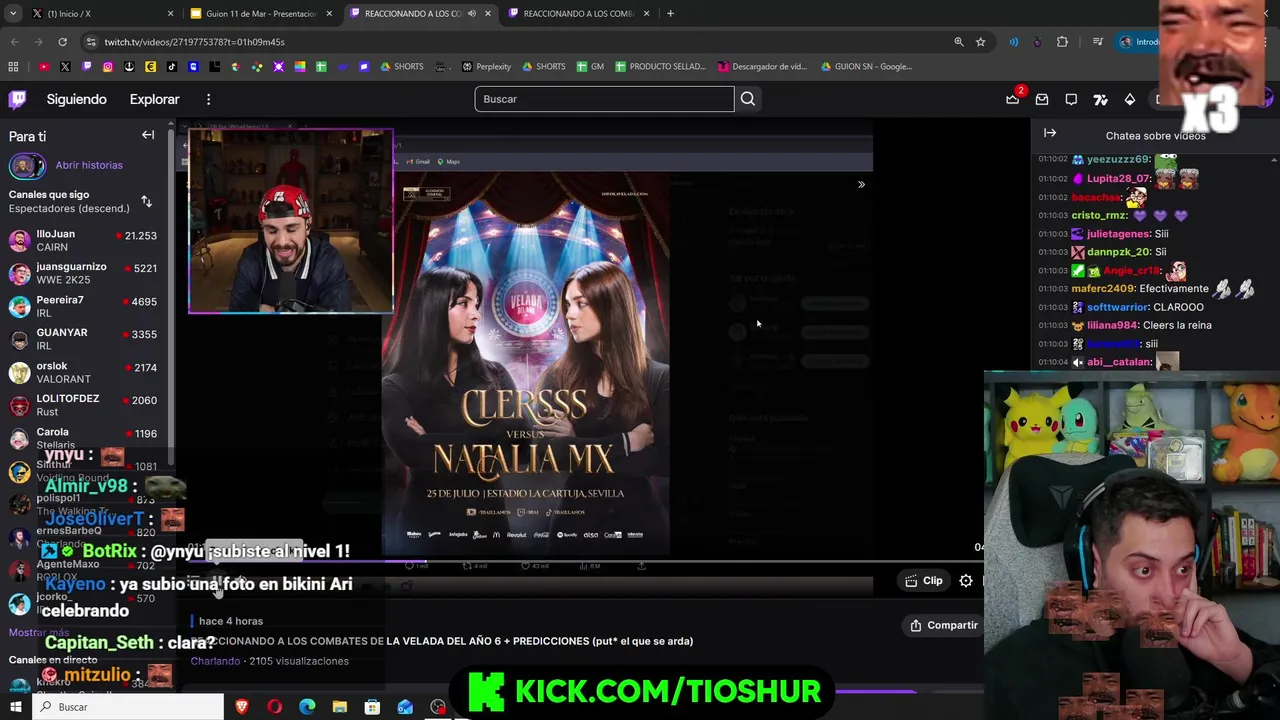
Task: Open LOLITOFDEZ channel in sidebar
Action: pyautogui.click(x=83, y=405)
